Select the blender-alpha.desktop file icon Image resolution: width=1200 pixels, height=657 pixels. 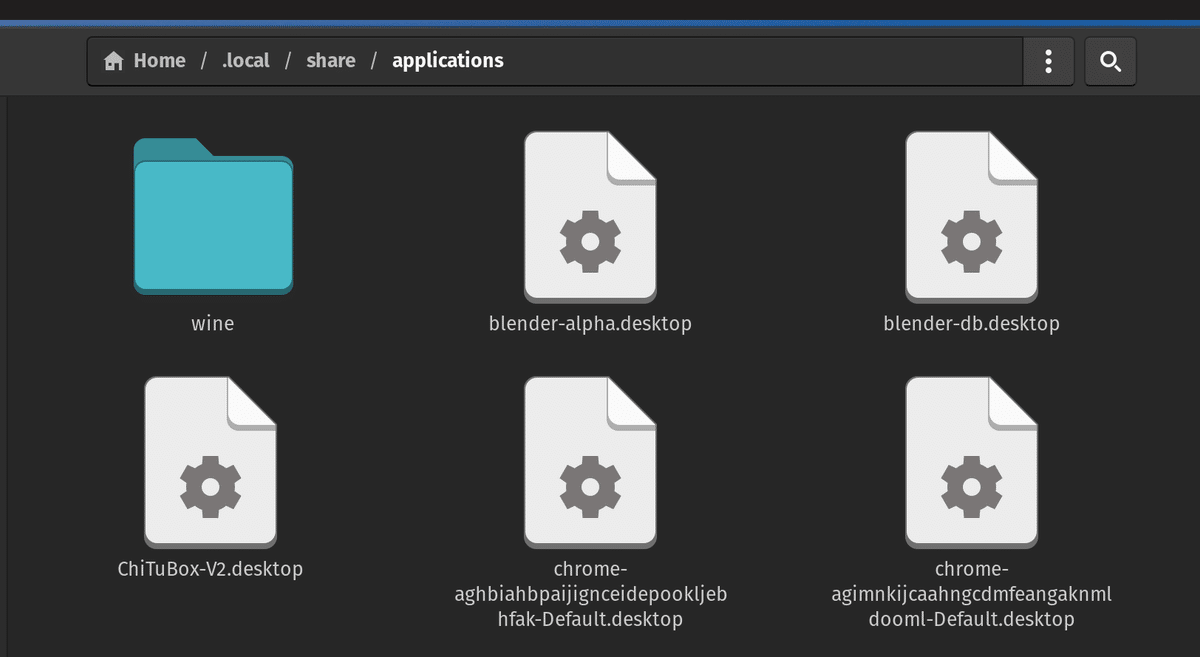tap(590, 217)
